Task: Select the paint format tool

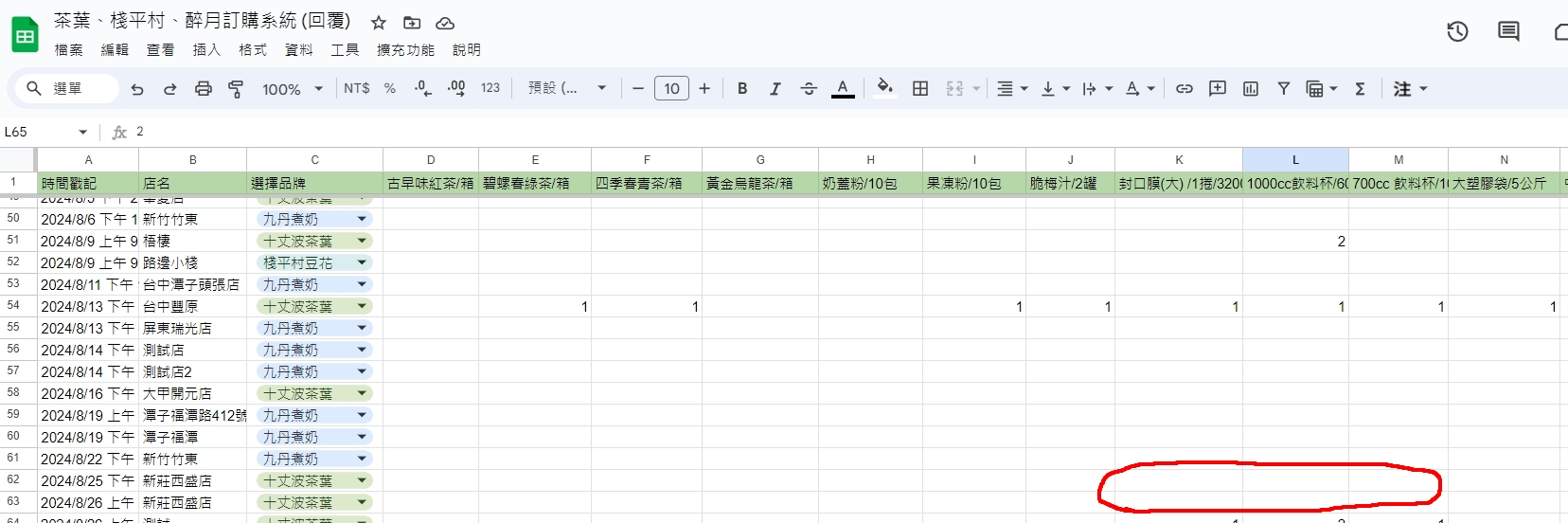Action: coord(236,89)
